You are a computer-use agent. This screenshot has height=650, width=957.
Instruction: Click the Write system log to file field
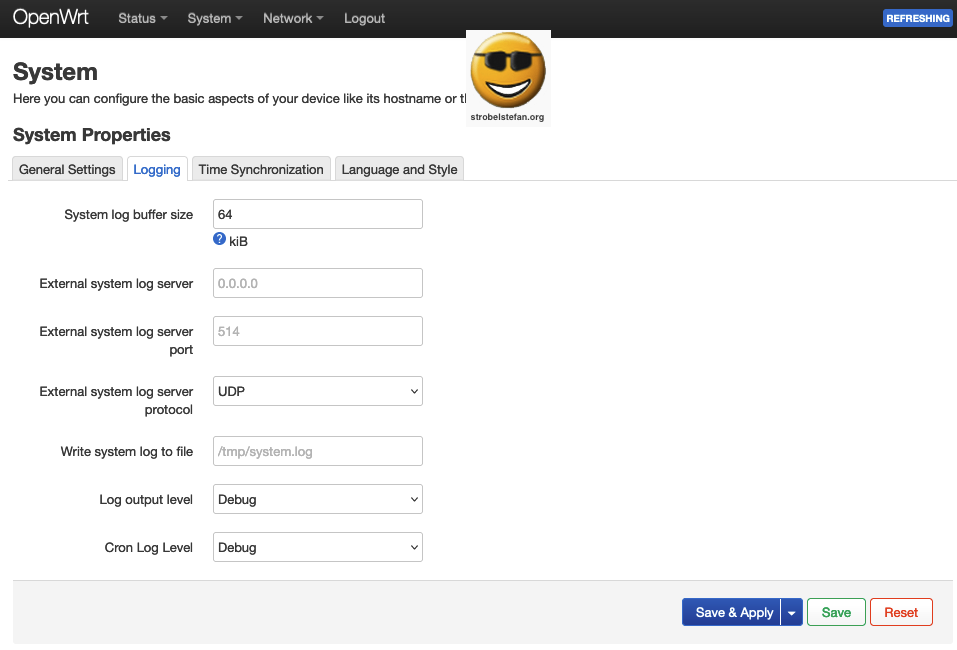(x=317, y=451)
